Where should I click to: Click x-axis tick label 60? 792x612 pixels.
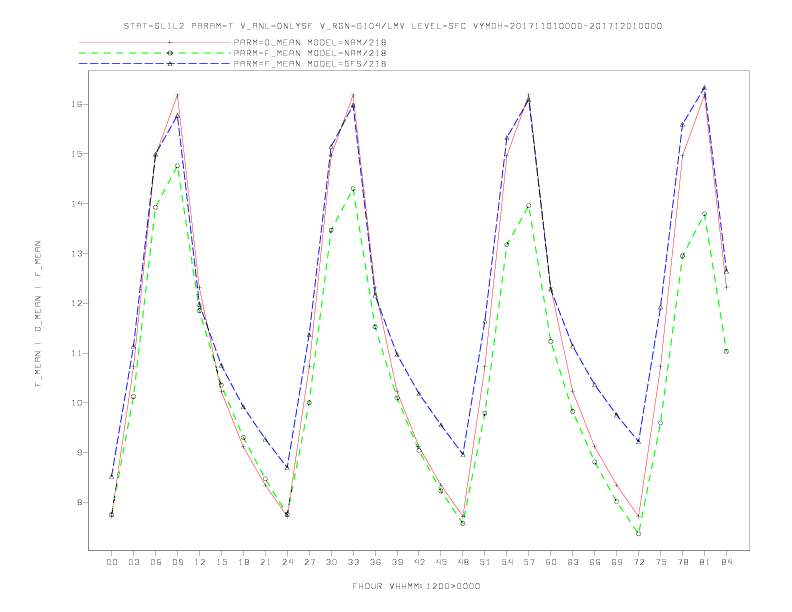551,562
